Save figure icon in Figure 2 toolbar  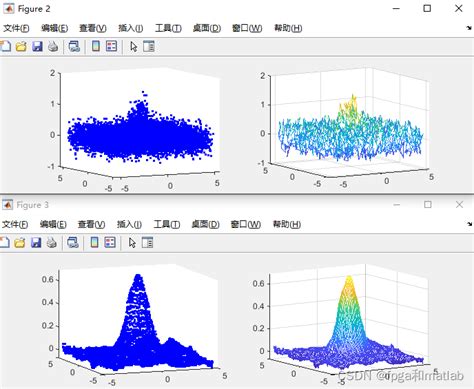click(x=37, y=46)
